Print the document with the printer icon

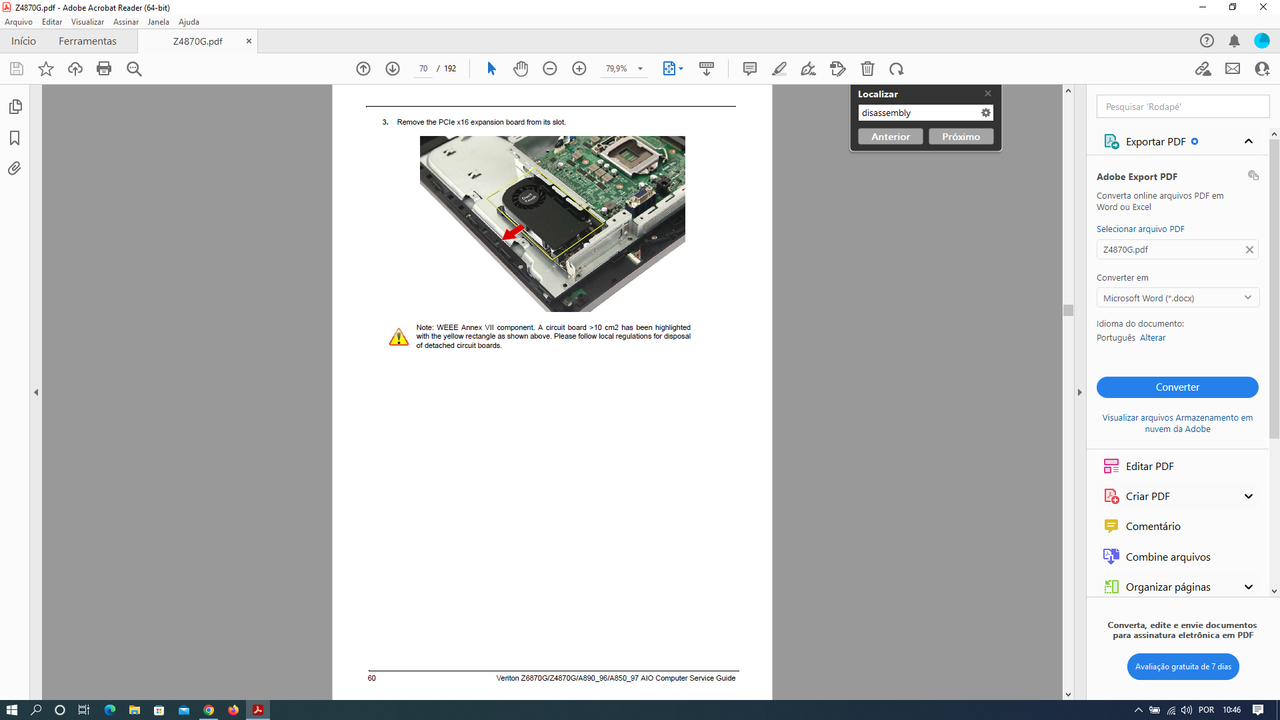(x=104, y=69)
